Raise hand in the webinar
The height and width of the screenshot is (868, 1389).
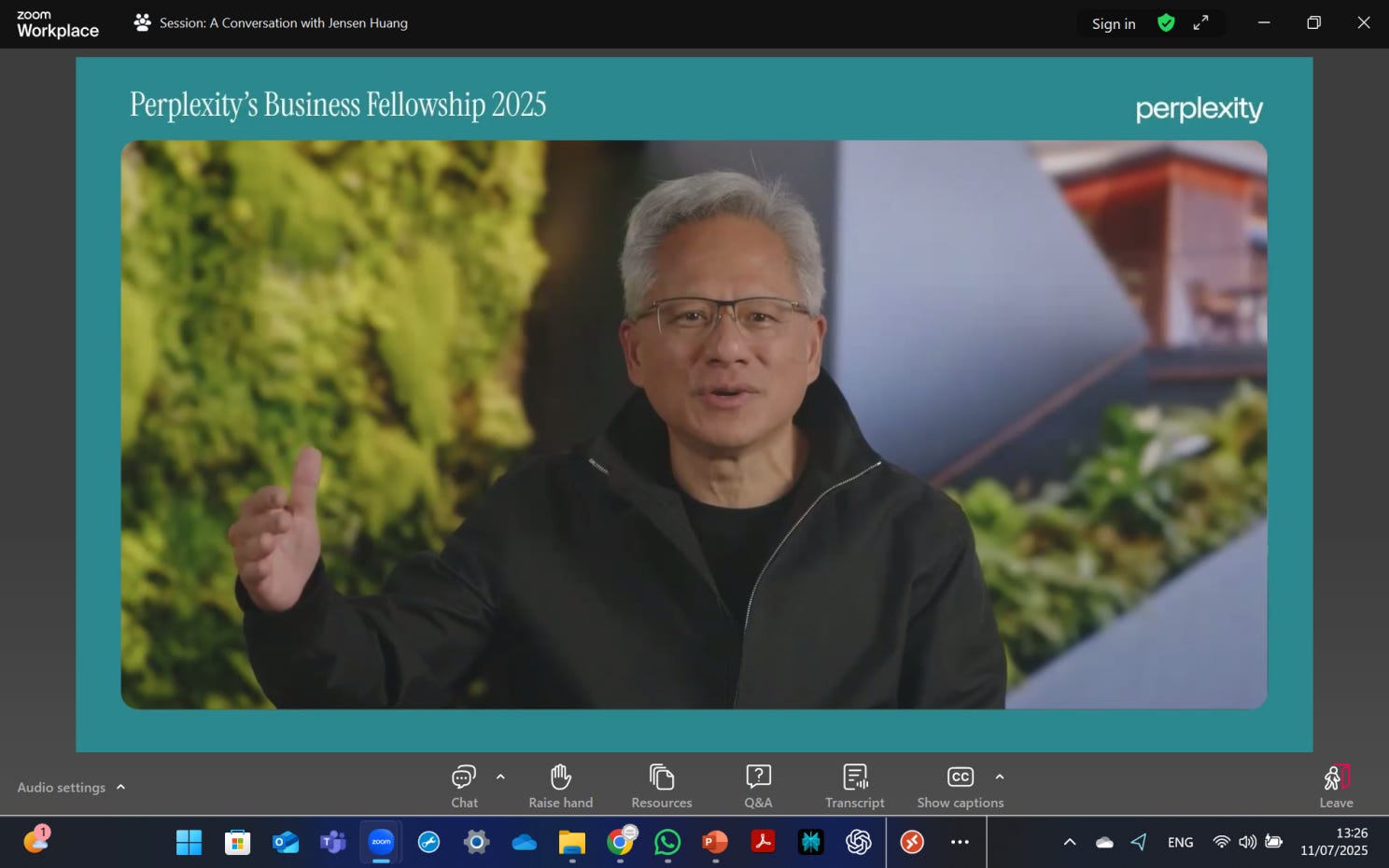click(x=560, y=787)
